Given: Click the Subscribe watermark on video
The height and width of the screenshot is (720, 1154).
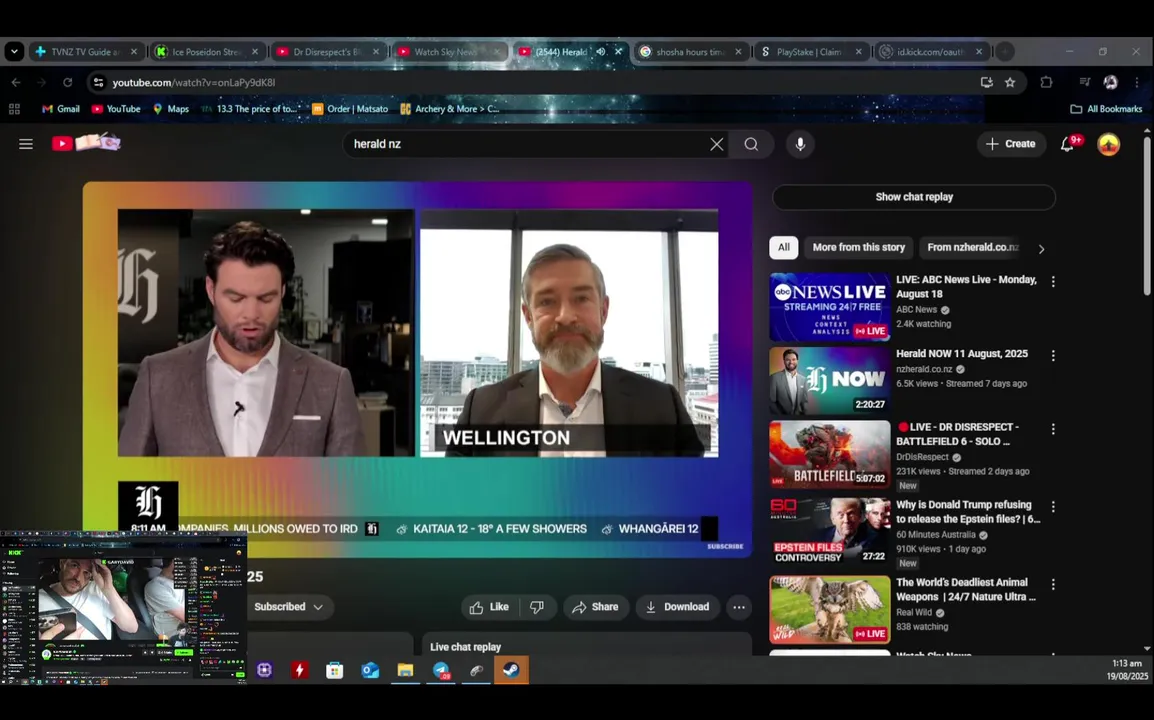Looking at the screenshot, I should 725,546.
